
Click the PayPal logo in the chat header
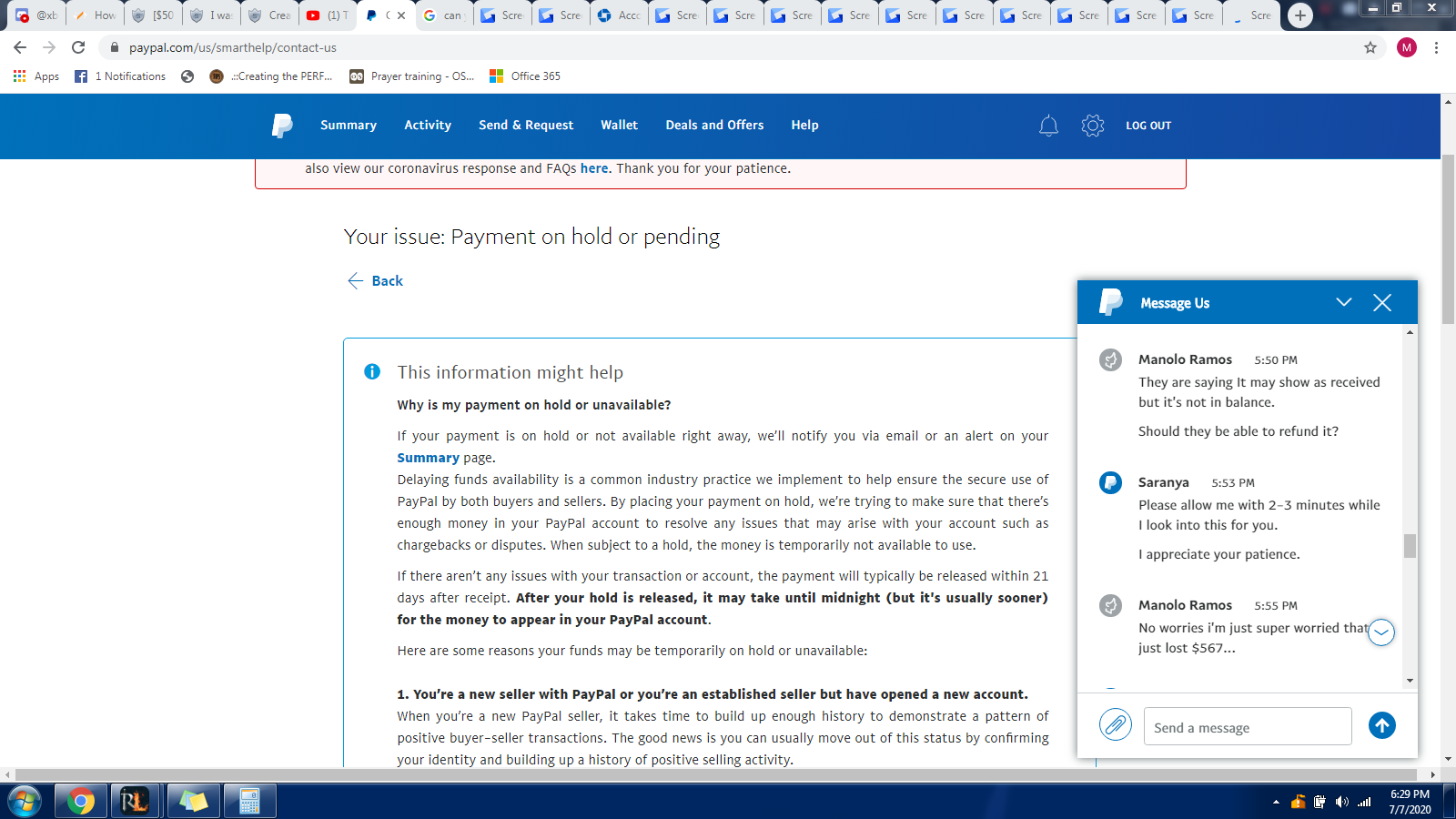(x=1110, y=302)
